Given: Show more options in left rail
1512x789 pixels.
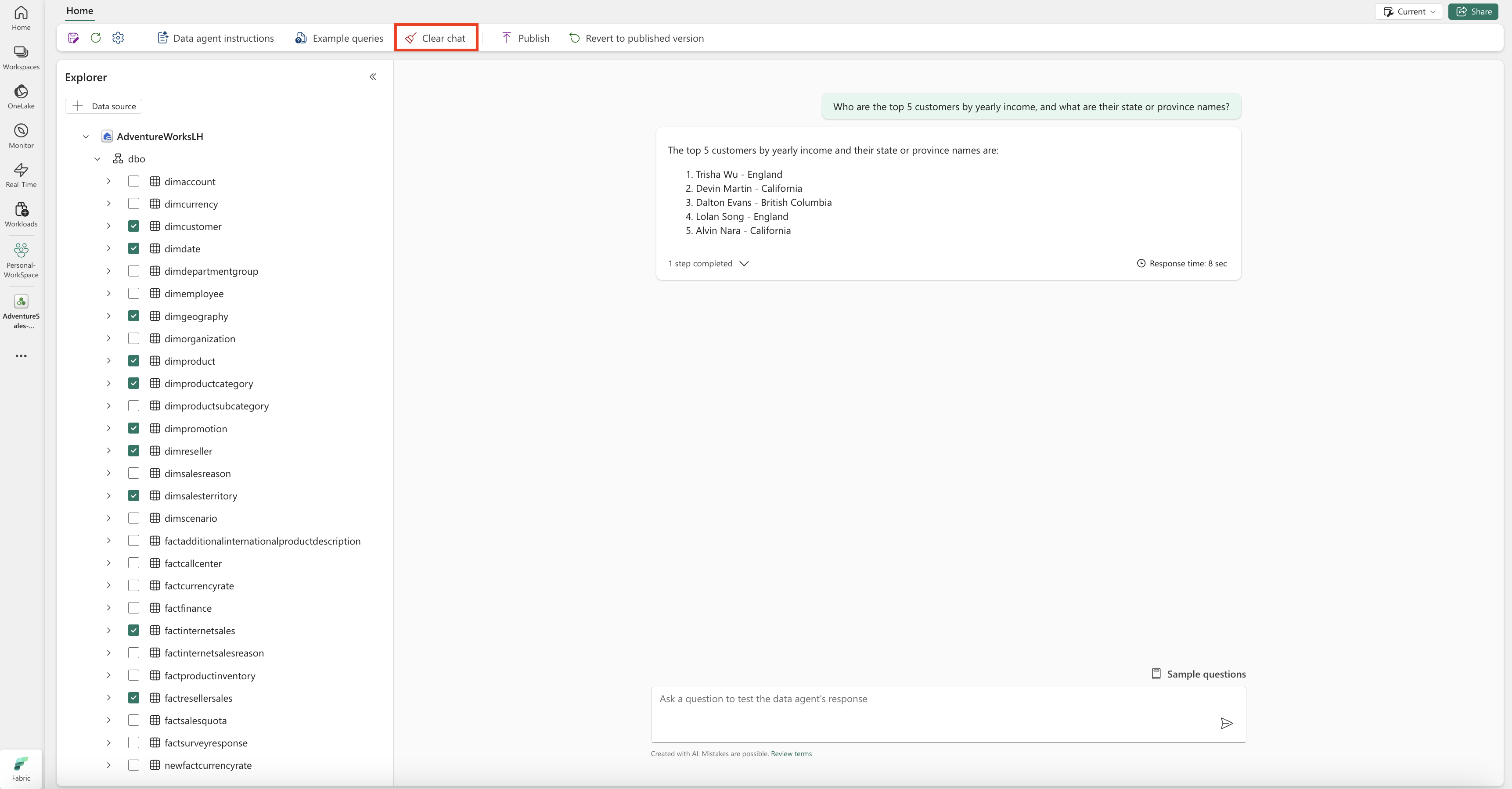Looking at the screenshot, I should click(x=21, y=356).
